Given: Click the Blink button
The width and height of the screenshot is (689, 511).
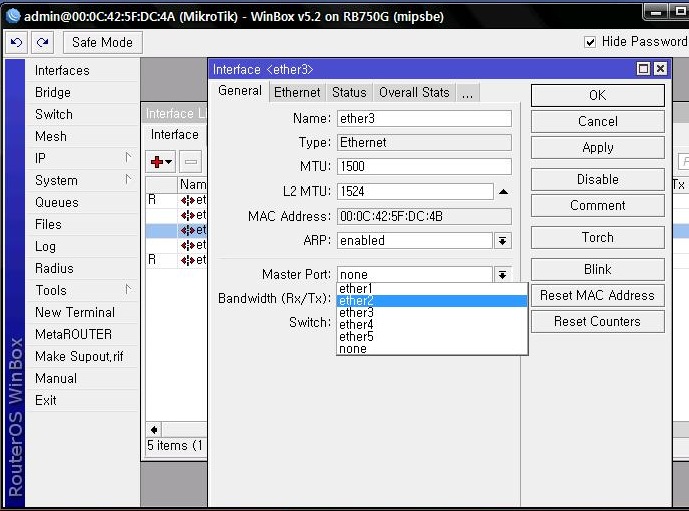Looking at the screenshot, I should tap(598, 269).
